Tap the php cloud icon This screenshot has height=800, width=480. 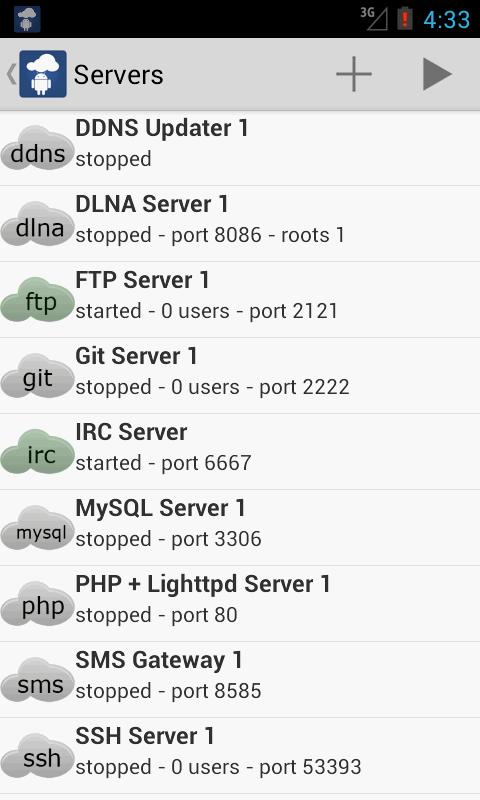pos(38,604)
